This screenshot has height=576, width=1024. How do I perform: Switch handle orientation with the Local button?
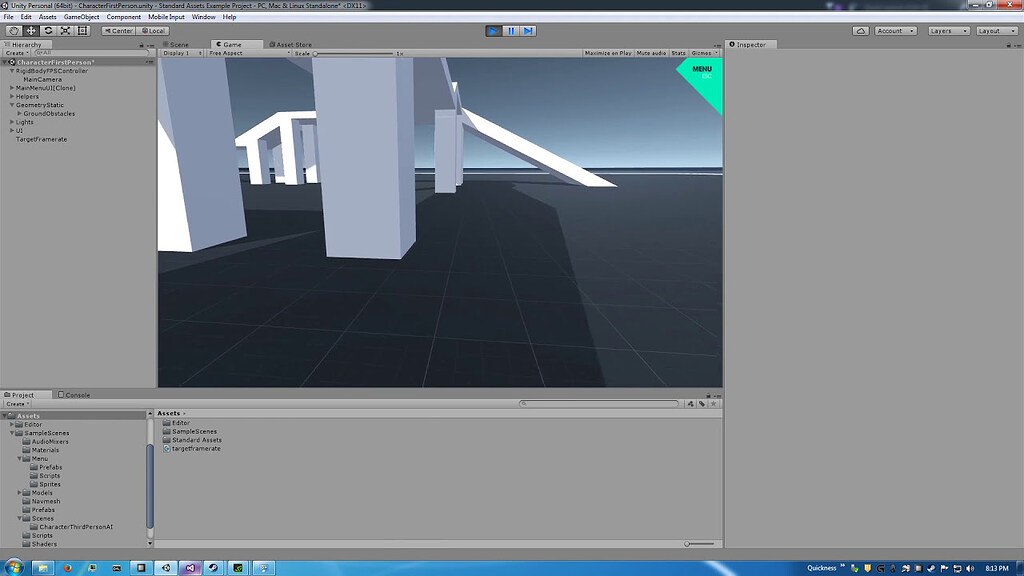[x=155, y=30]
